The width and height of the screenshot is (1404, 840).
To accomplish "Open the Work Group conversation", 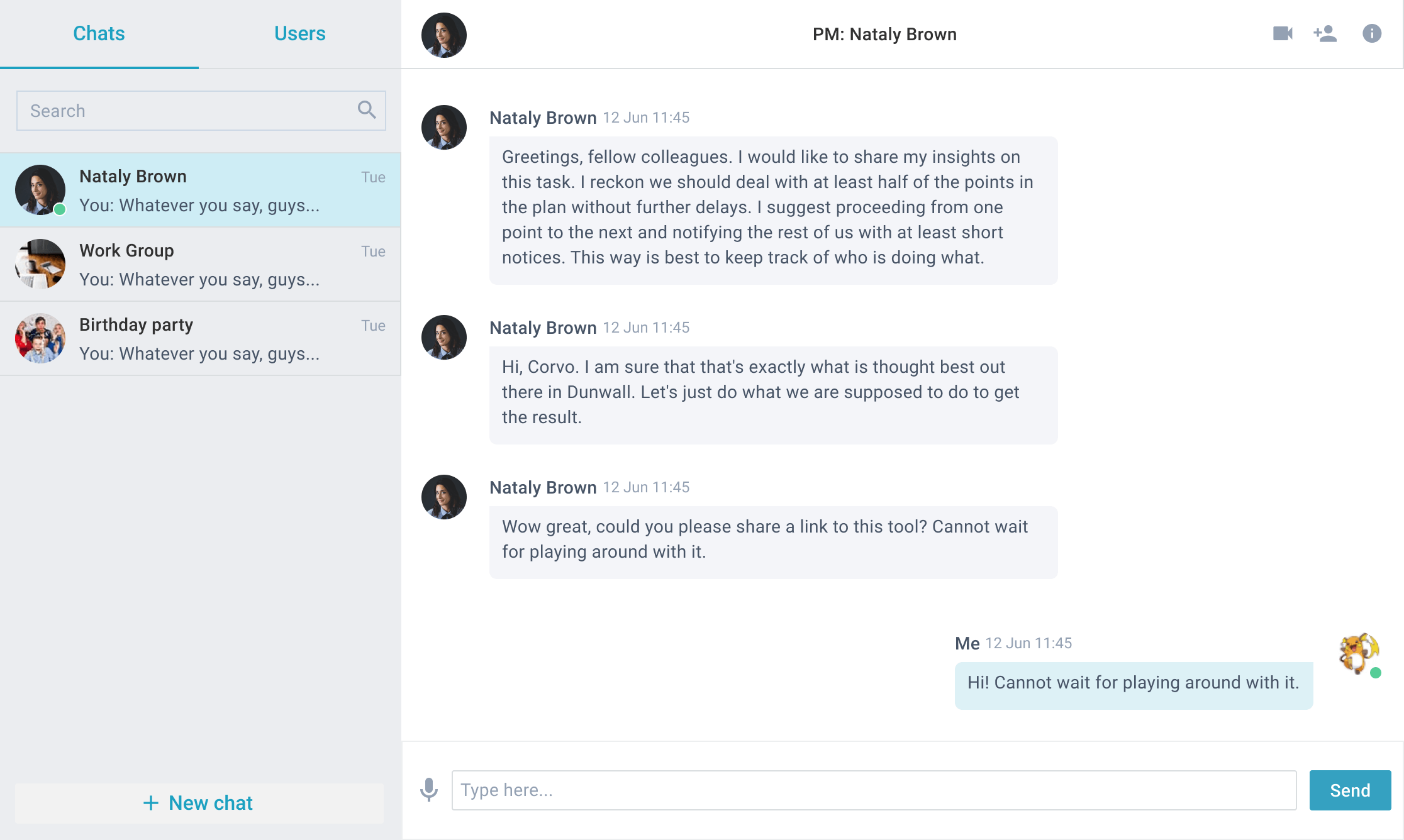I will (200, 264).
